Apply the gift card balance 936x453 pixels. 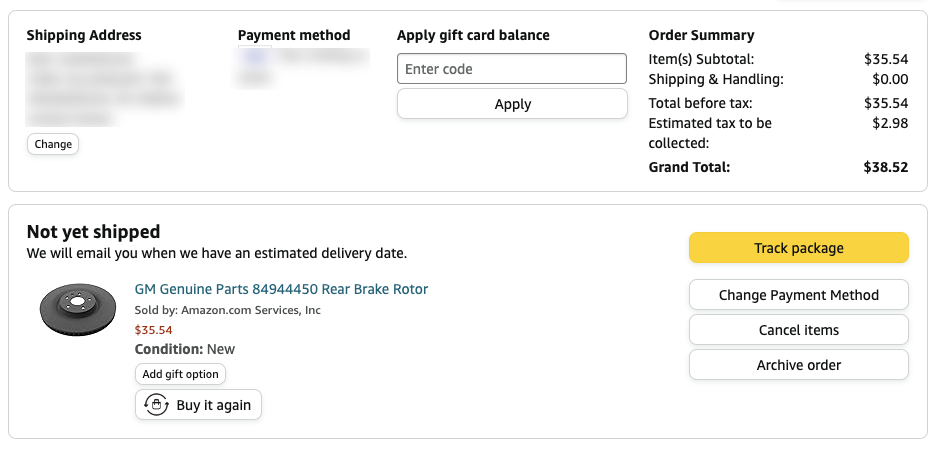click(x=512, y=104)
